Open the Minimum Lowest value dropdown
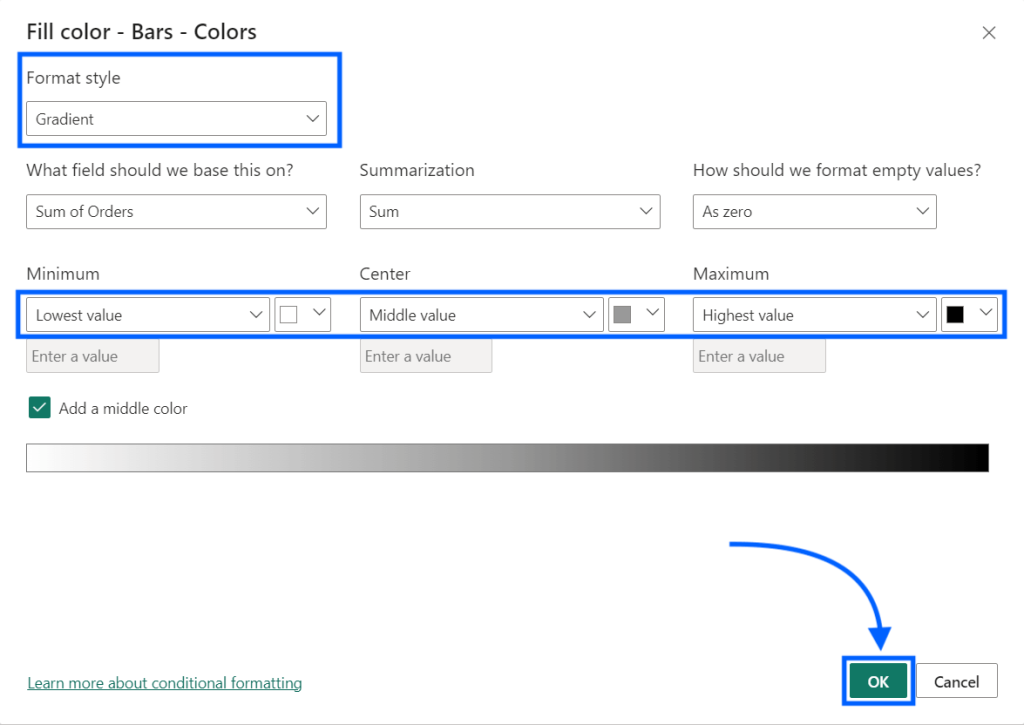Screen dimensions: 1024x725 point(147,315)
